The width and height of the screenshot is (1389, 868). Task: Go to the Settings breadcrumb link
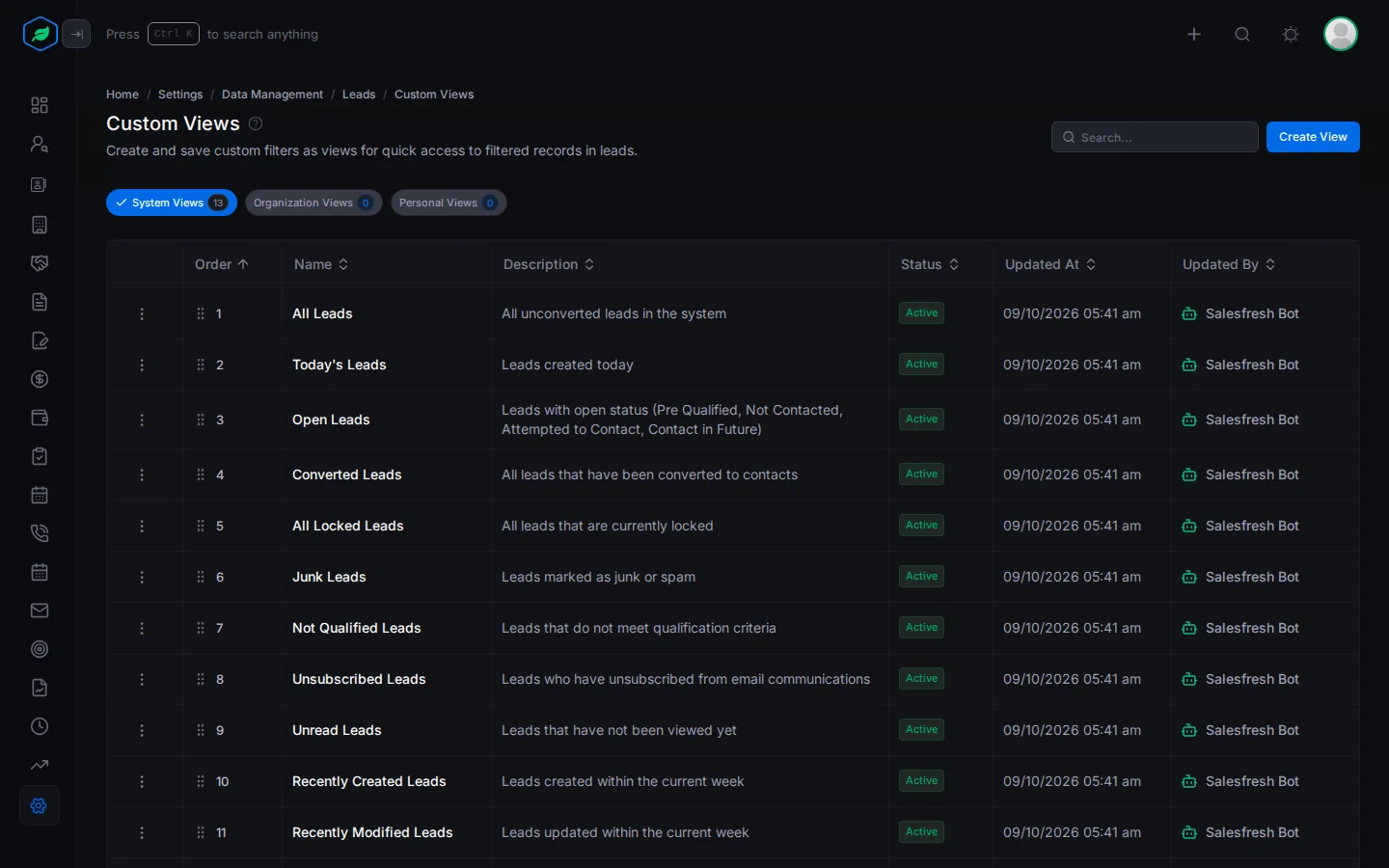click(180, 95)
